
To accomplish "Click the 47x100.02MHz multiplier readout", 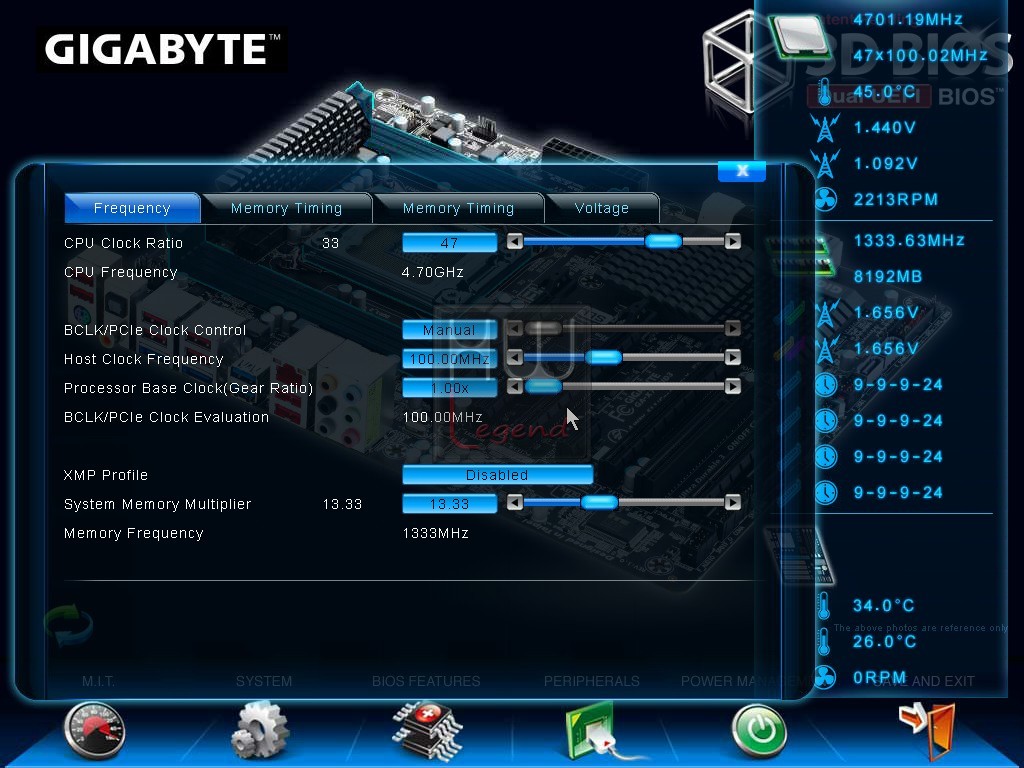I will pyautogui.click(x=920, y=56).
